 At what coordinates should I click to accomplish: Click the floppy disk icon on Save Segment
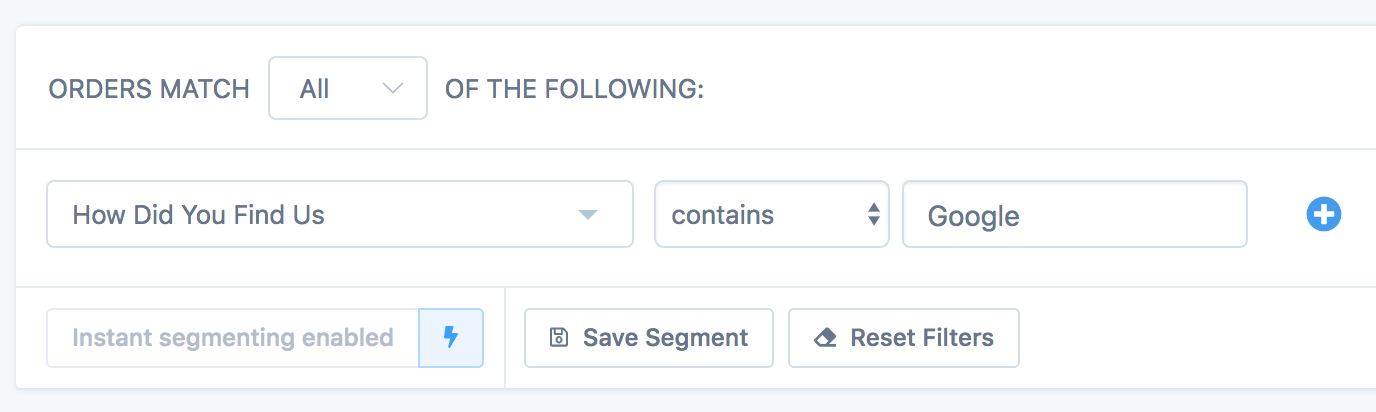559,338
